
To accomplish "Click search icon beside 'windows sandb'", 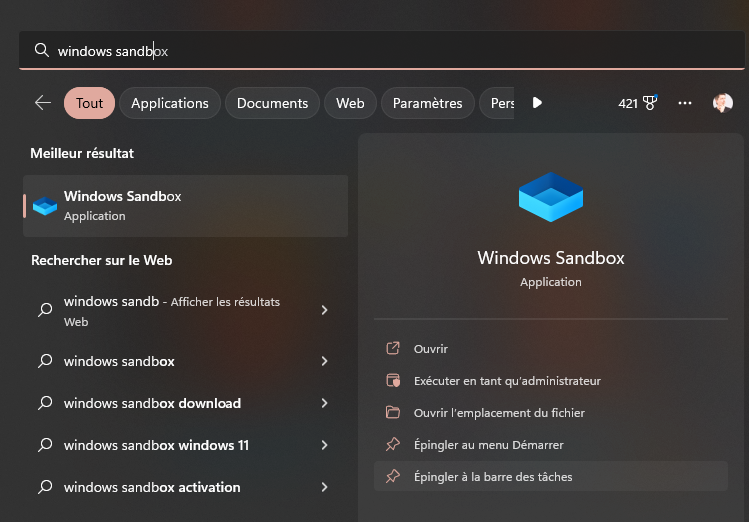I will click(x=45, y=310).
